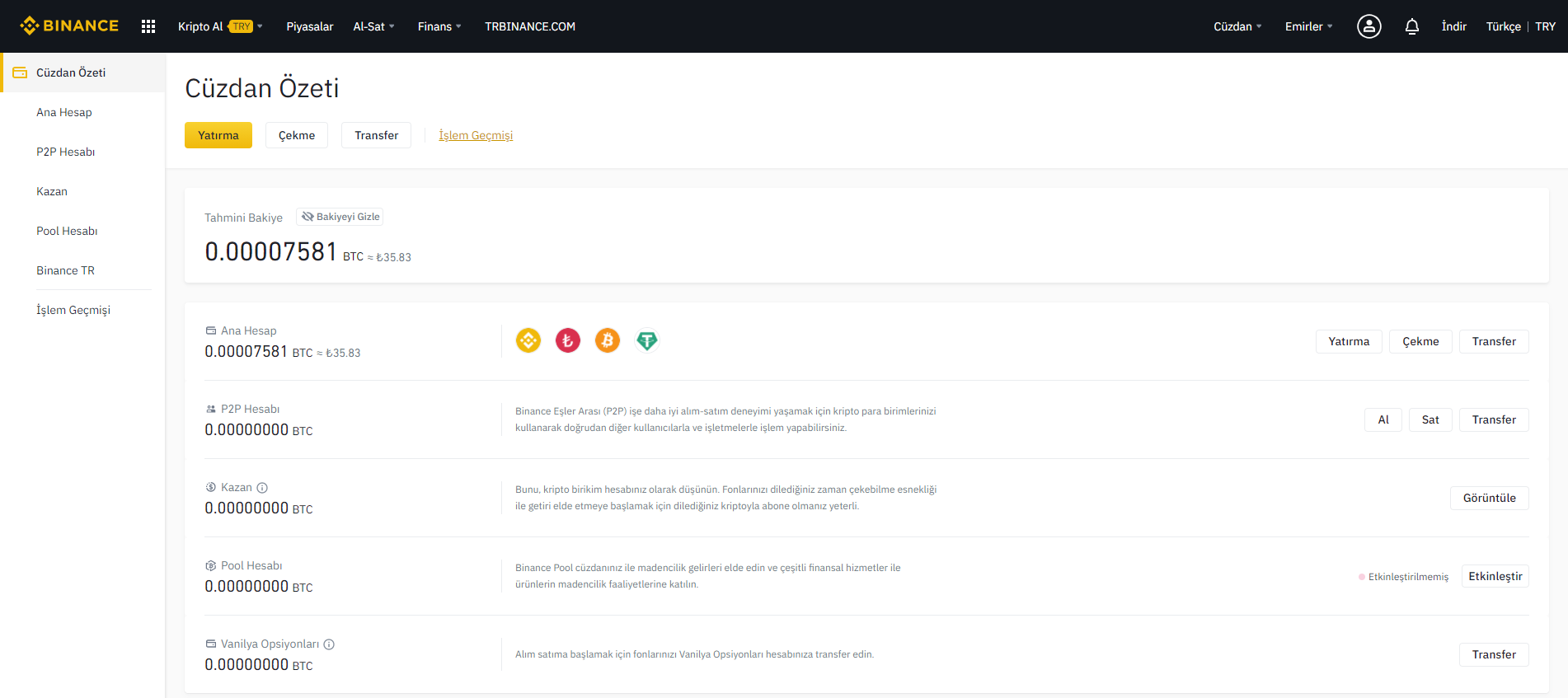Click Sat in the P2P Hesabı row
Image resolution: width=1568 pixels, height=698 pixels.
point(1430,419)
